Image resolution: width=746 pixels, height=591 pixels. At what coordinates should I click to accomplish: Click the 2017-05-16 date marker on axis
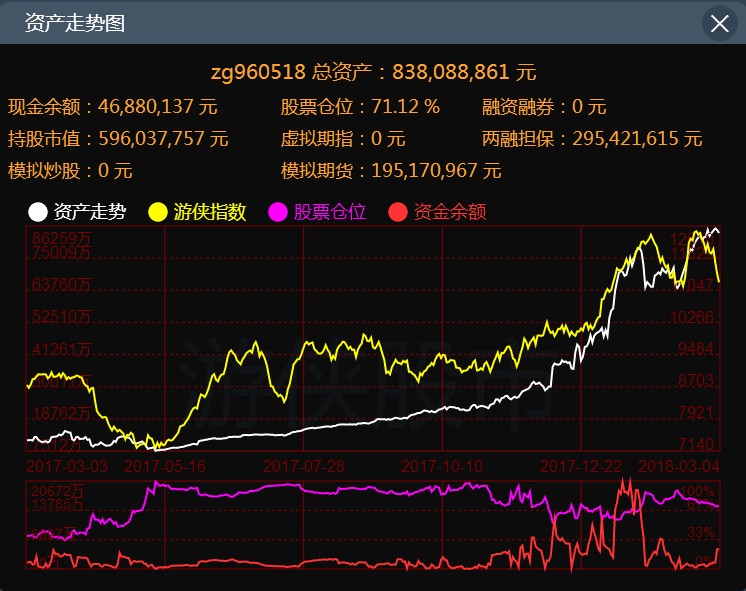click(164, 466)
